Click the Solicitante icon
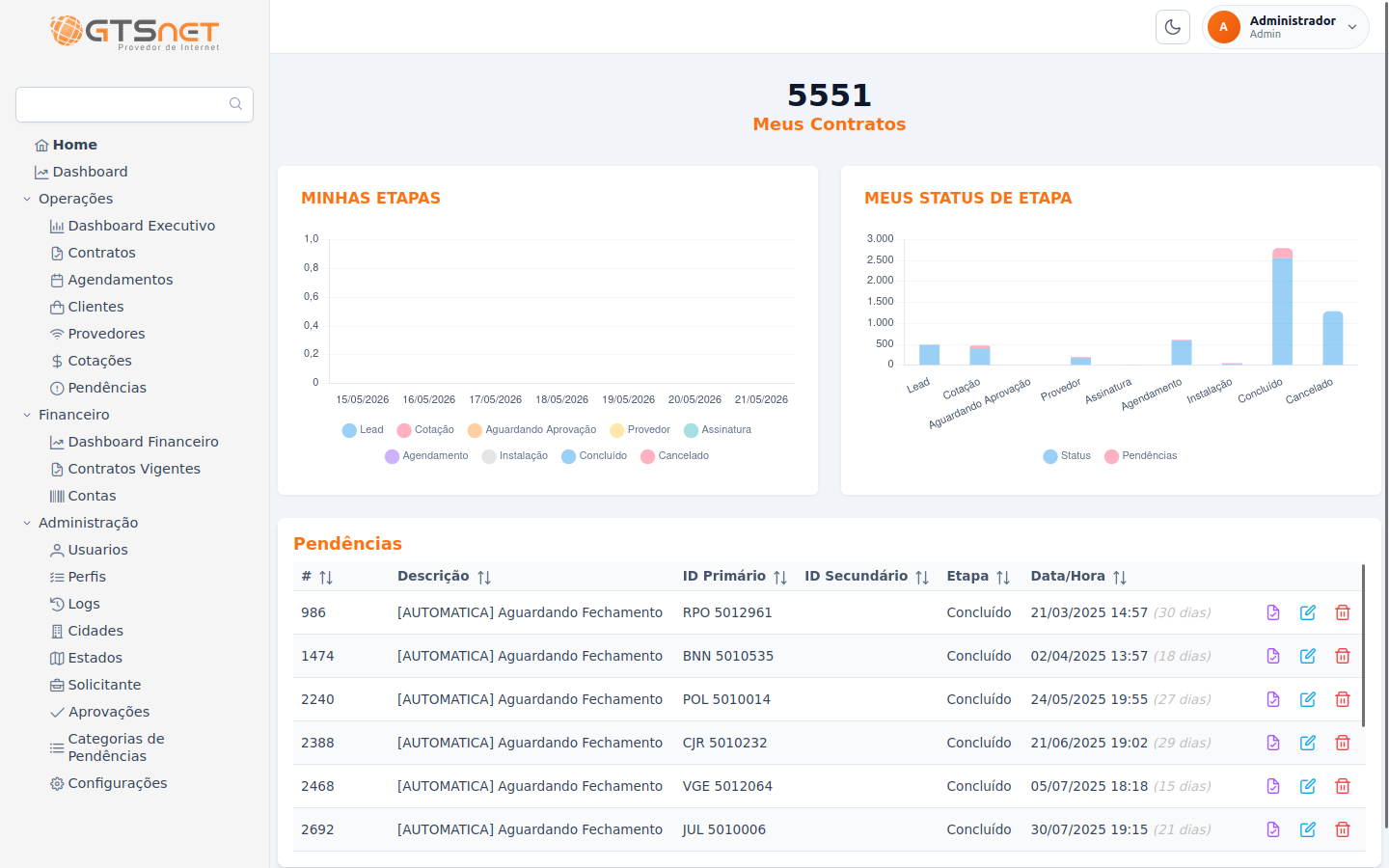The image size is (1389, 868). tap(57, 685)
